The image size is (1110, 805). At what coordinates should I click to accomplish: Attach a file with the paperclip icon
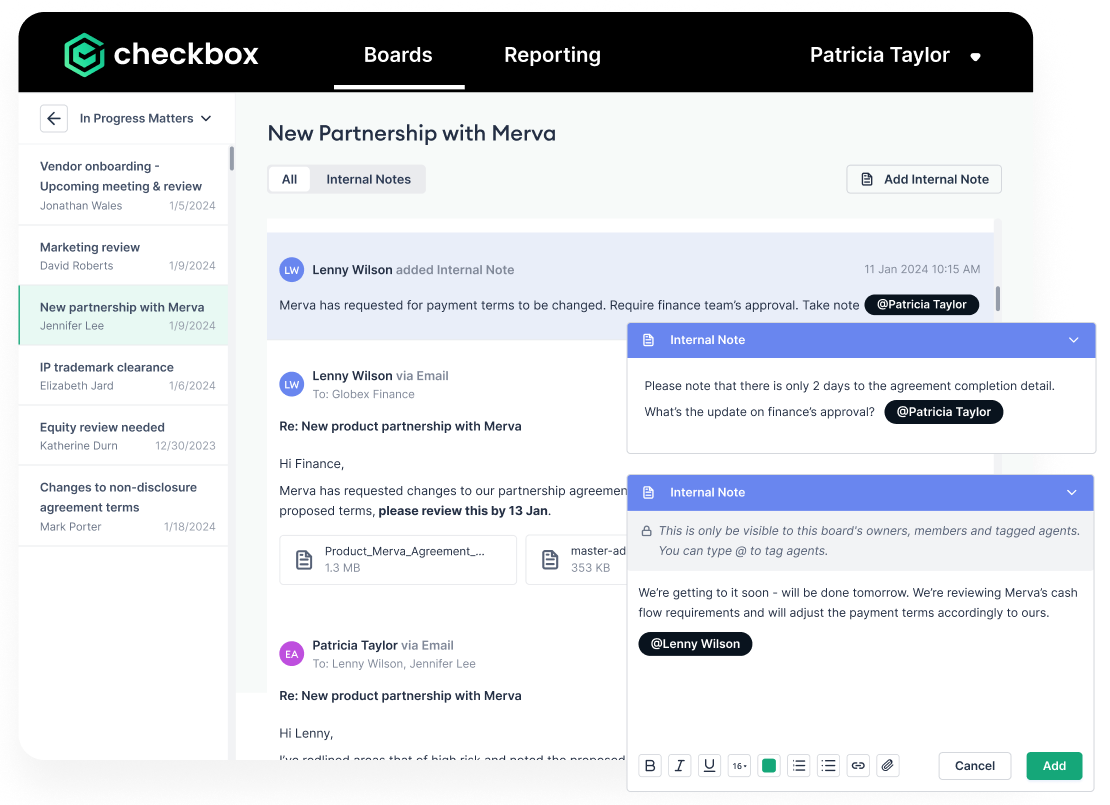coord(888,765)
